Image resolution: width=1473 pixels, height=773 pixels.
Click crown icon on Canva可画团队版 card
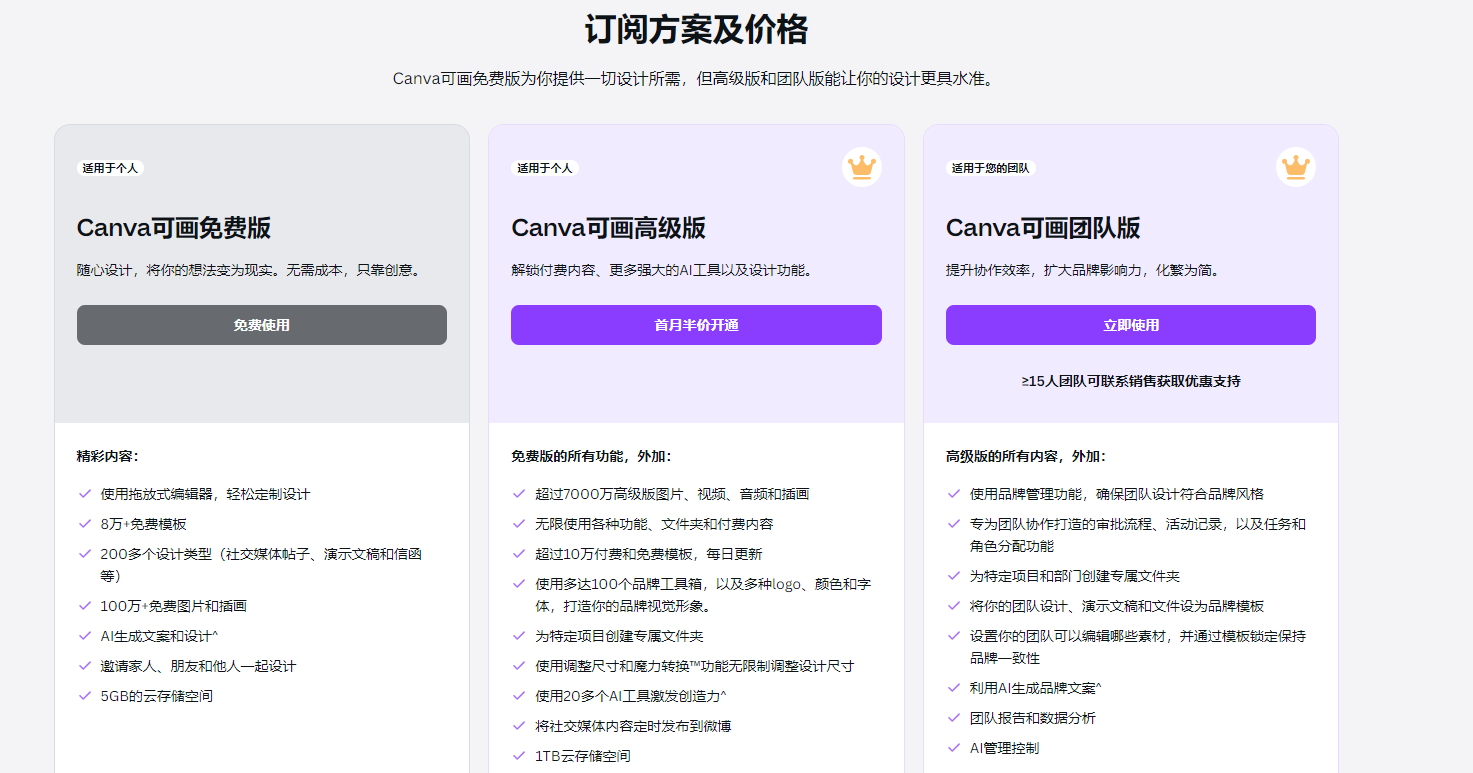point(1296,167)
